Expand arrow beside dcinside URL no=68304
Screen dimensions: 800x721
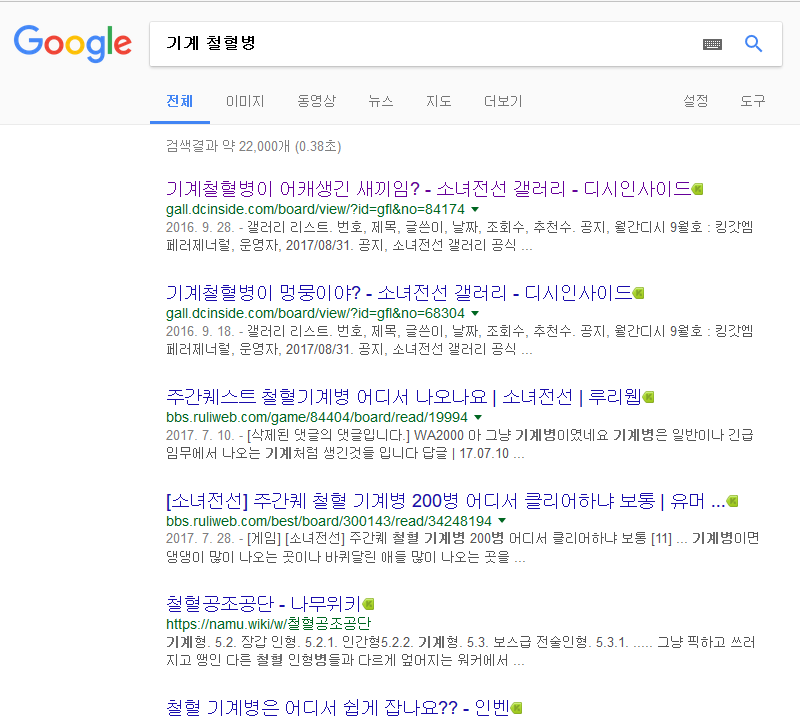pyautogui.click(x=474, y=313)
